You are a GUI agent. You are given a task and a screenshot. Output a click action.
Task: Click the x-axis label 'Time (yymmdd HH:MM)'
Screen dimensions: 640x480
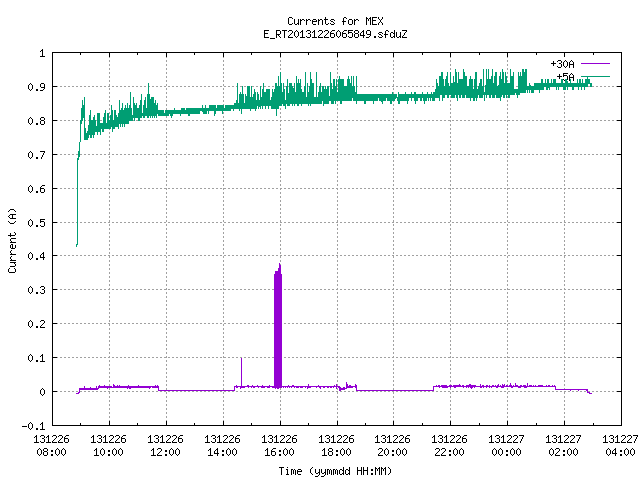pyautogui.click(x=335, y=471)
